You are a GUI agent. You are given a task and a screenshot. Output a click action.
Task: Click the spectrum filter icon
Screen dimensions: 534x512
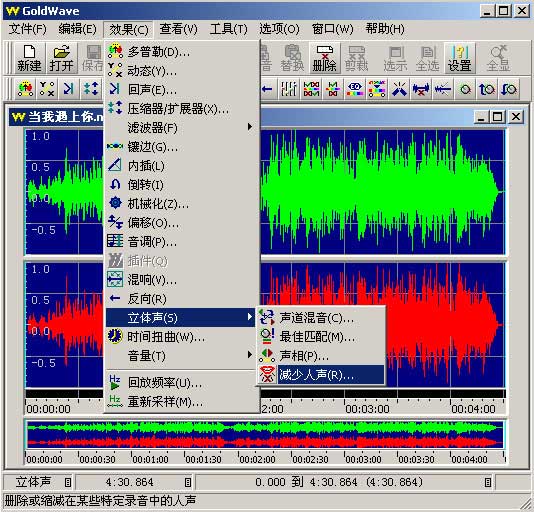377,89
